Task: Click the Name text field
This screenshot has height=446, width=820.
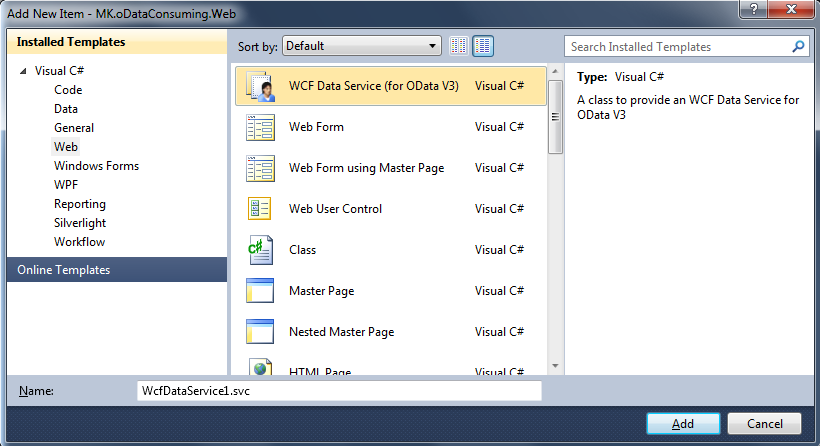Action: click(339, 391)
